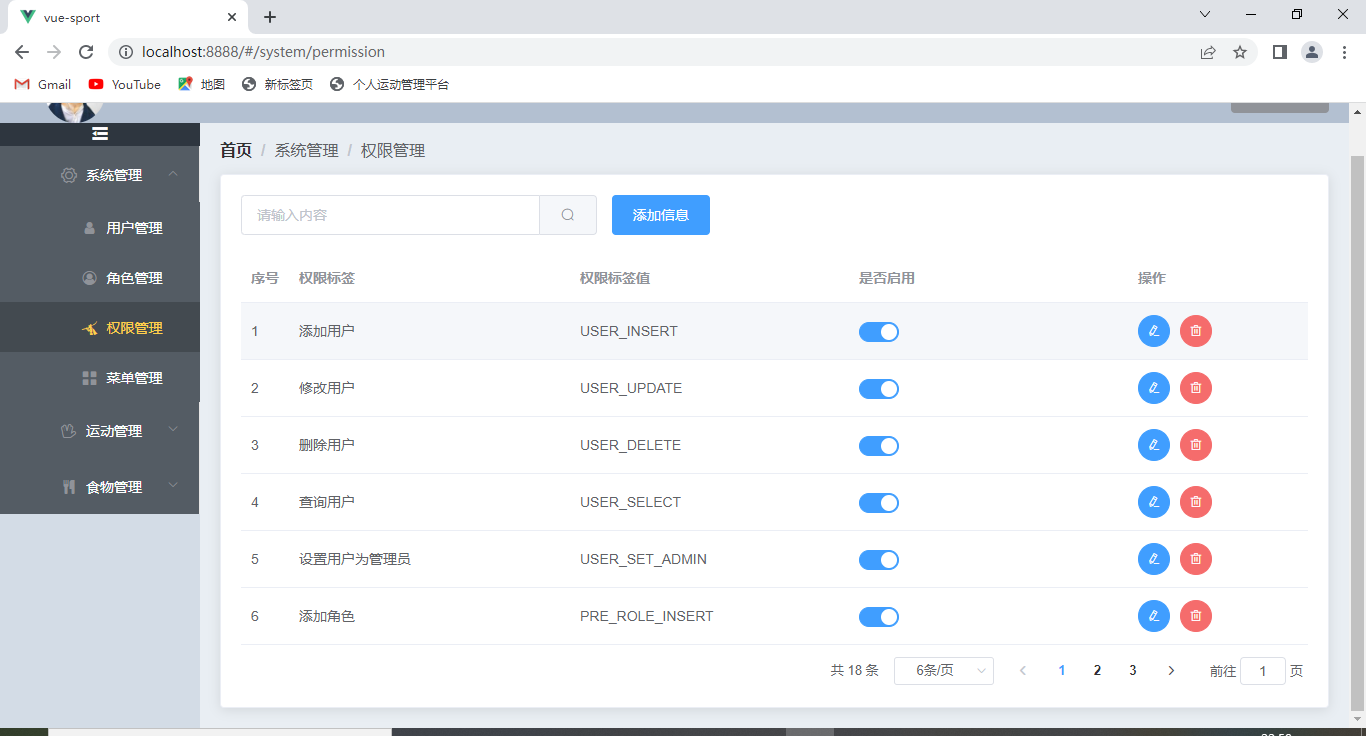1366x736 pixels.
Task: Reload the page using browser refresh icon
Action: [x=86, y=52]
